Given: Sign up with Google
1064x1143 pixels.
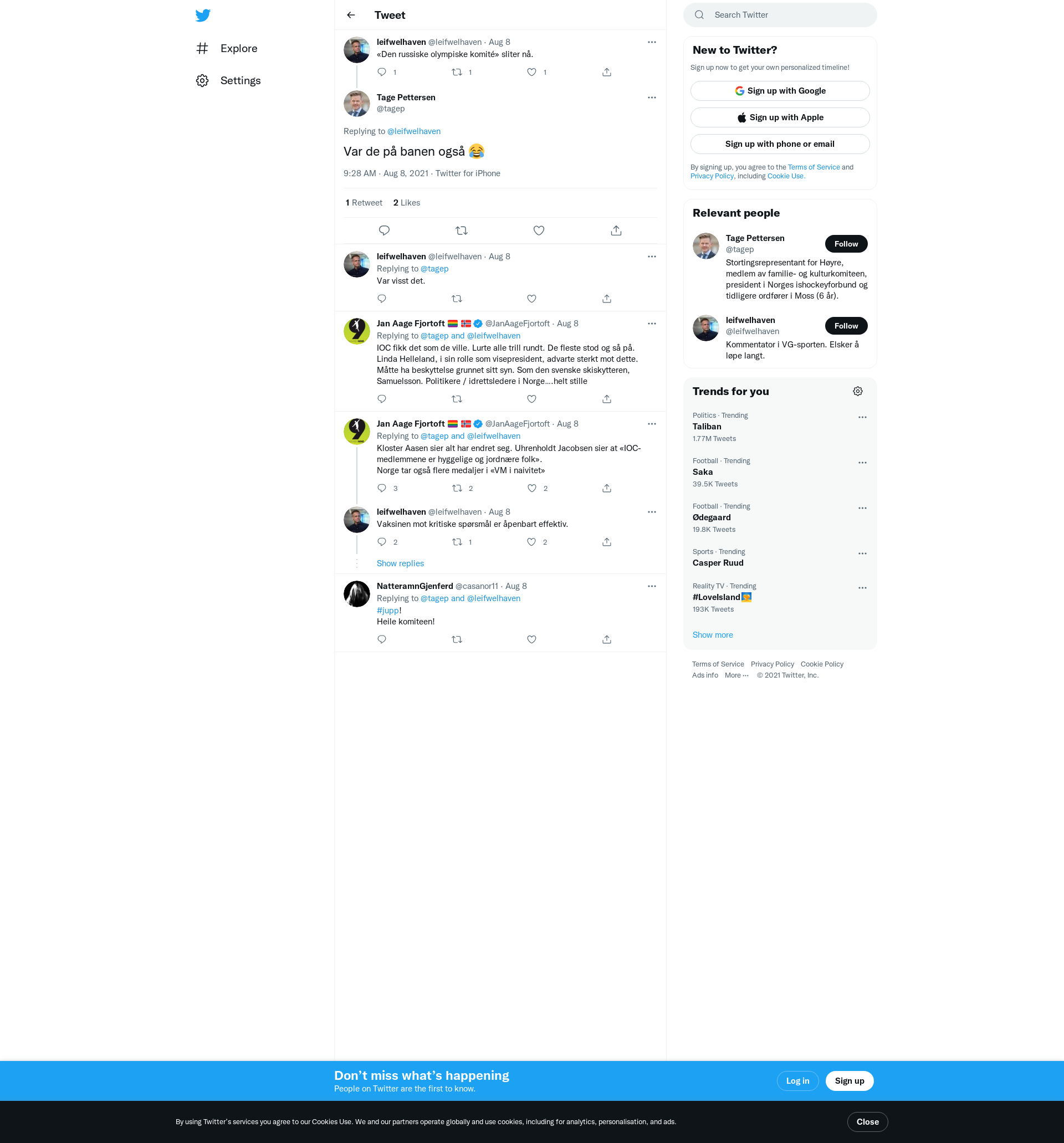Looking at the screenshot, I should coord(779,91).
